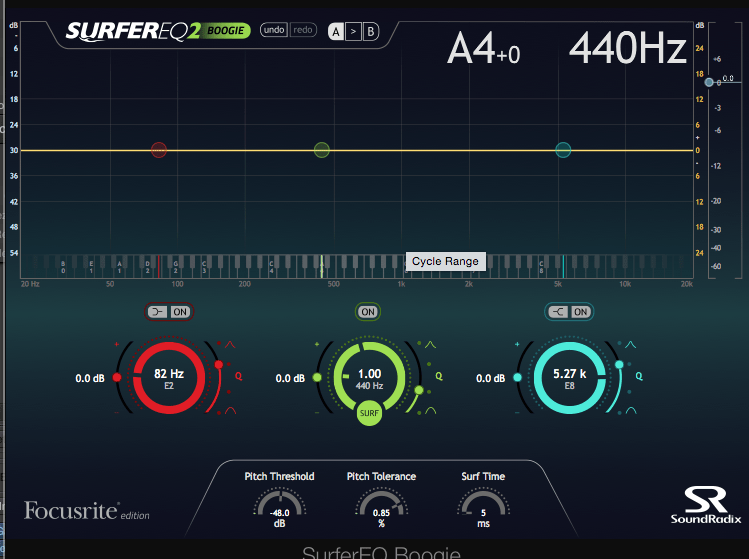Click the SoundRadix logo
This screenshot has height=559, width=749.
point(706,505)
